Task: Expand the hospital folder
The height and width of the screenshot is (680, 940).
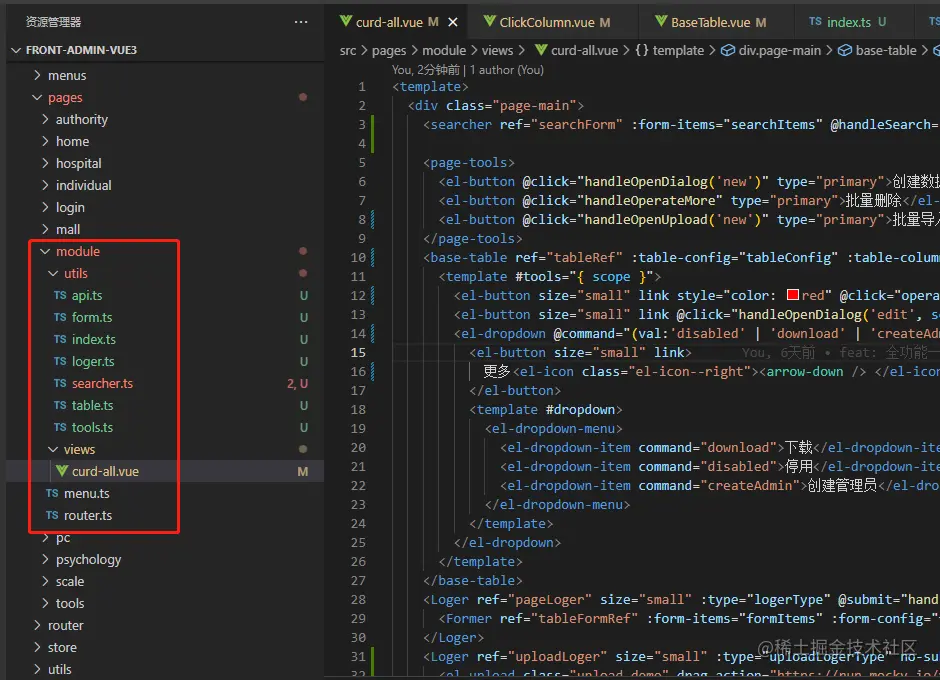Action: coord(46,163)
